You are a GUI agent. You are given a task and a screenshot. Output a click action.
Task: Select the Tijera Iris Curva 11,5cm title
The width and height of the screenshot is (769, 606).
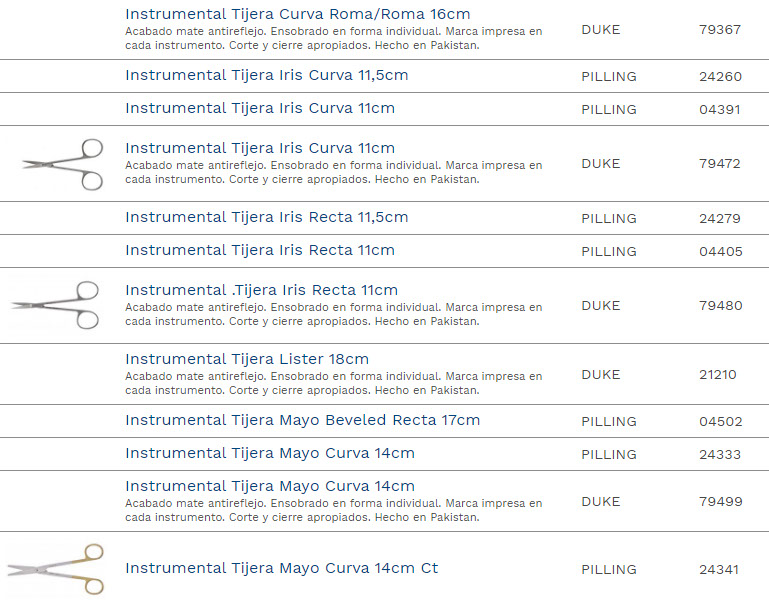point(266,76)
